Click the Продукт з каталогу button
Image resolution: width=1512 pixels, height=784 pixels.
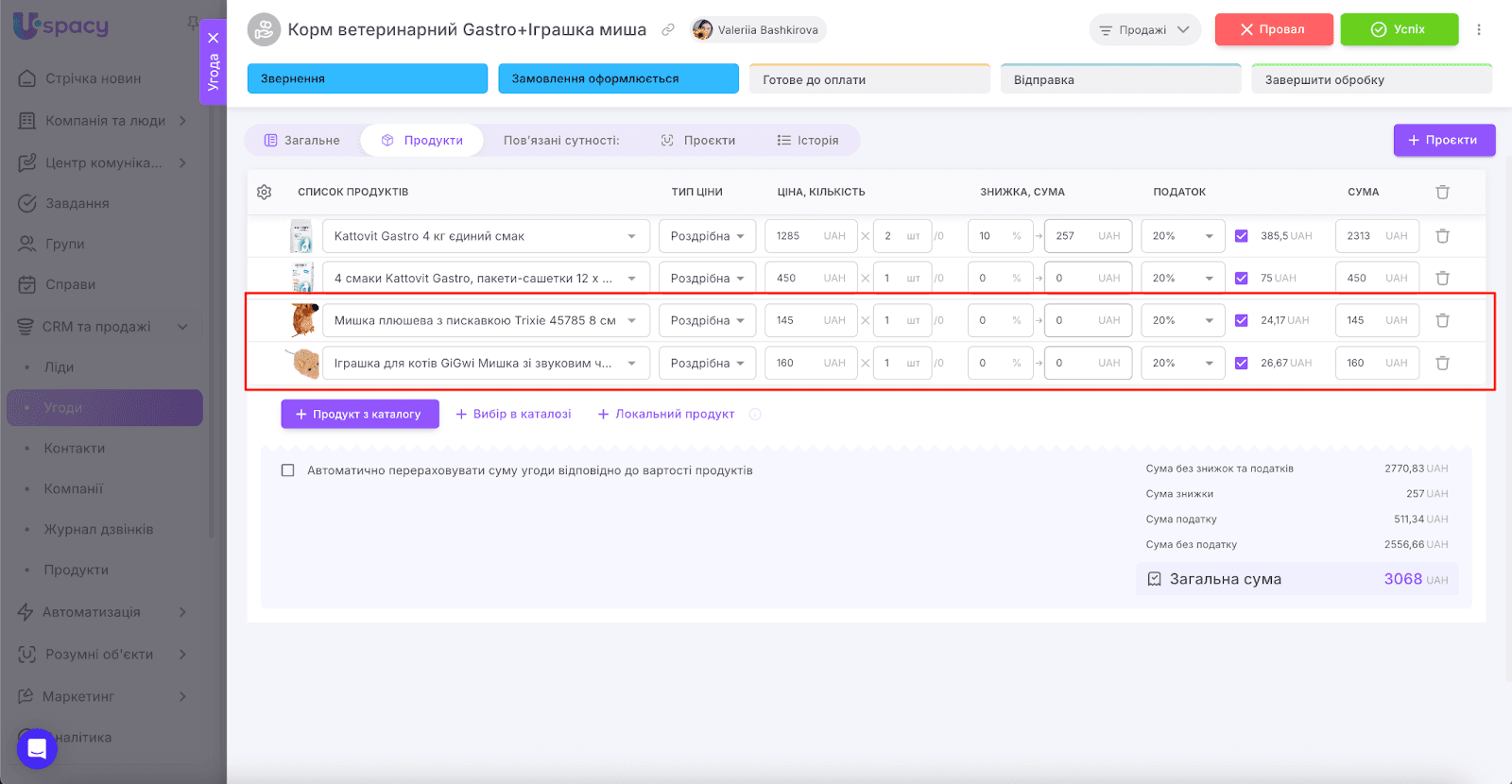click(359, 414)
